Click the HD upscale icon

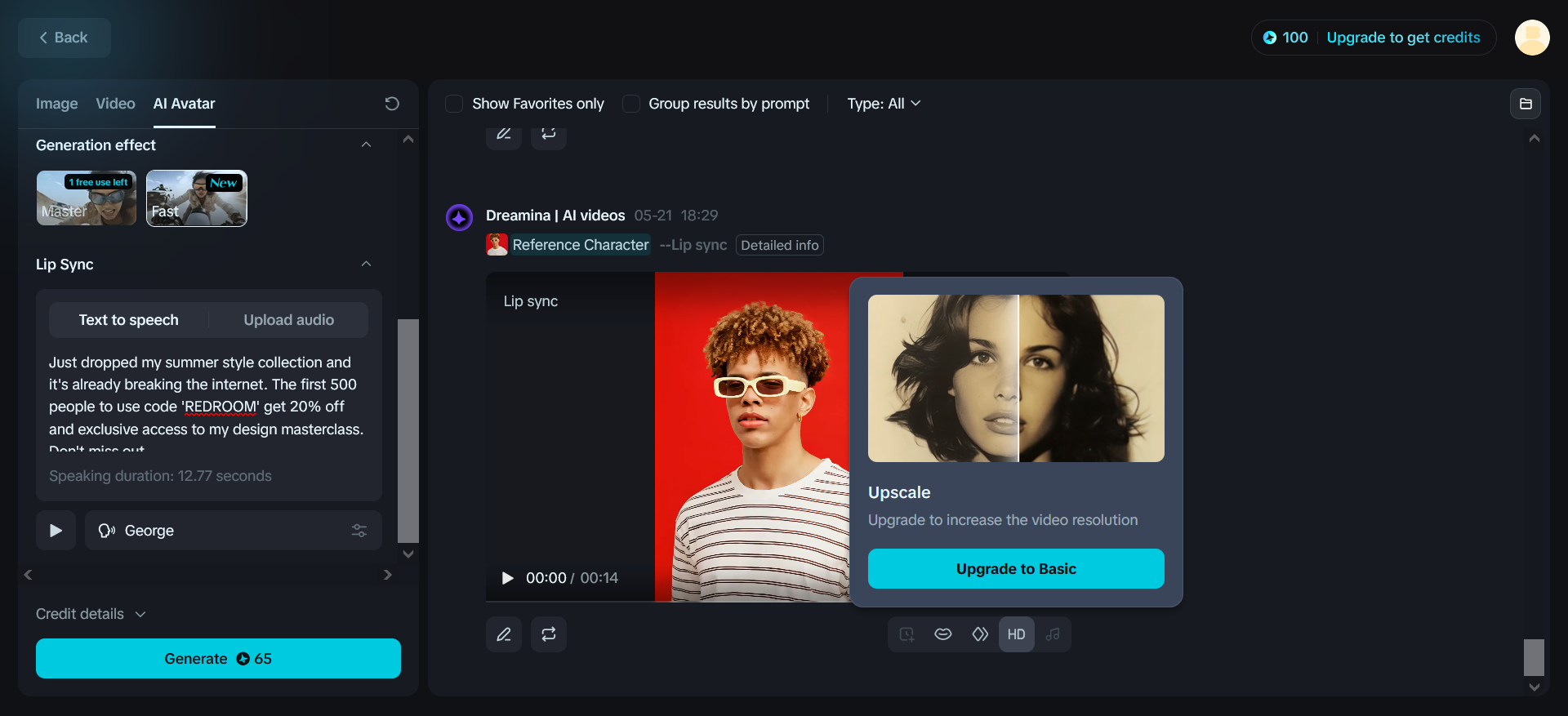tap(1017, 634)
